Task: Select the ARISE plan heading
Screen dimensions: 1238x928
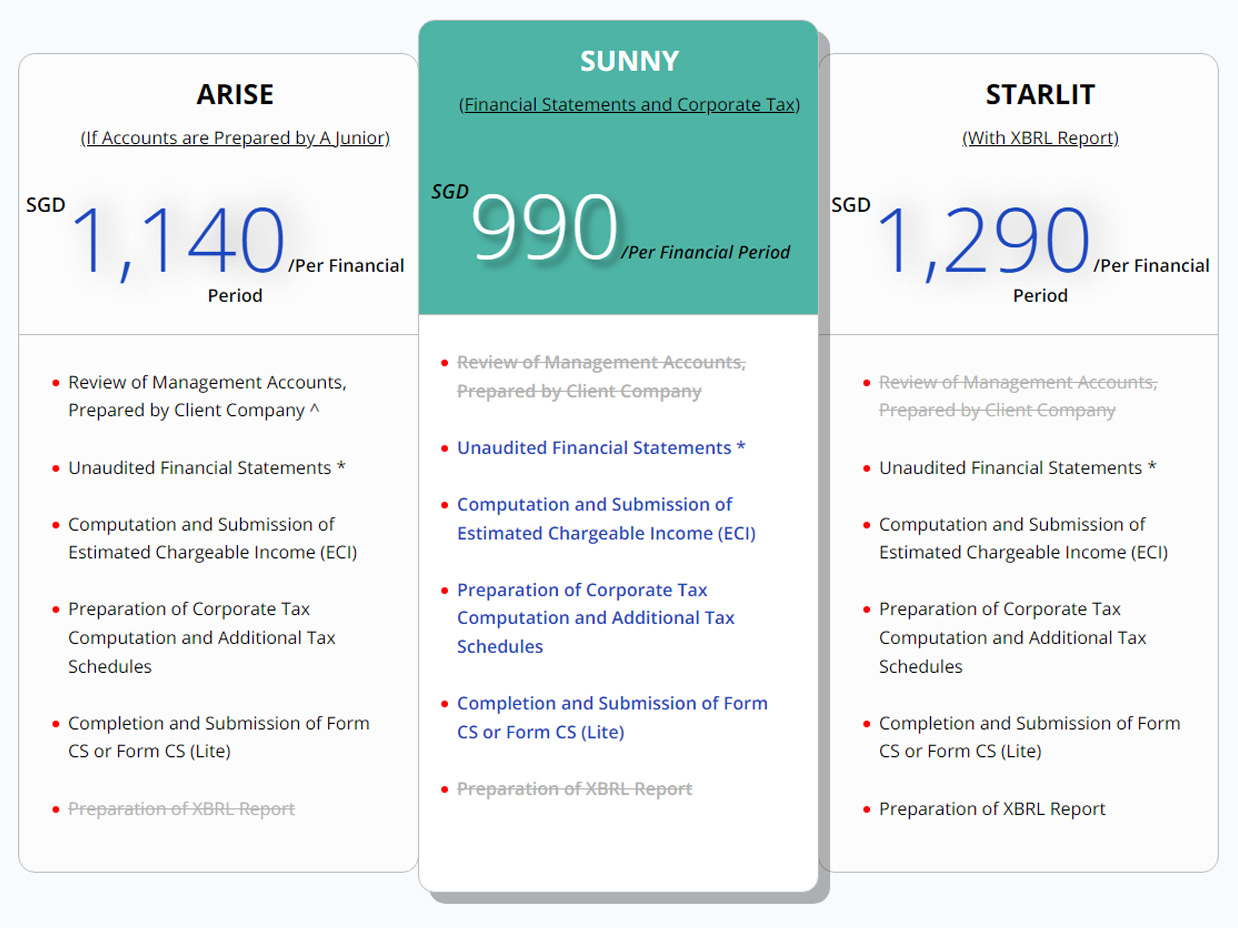Action: point(235,94)
